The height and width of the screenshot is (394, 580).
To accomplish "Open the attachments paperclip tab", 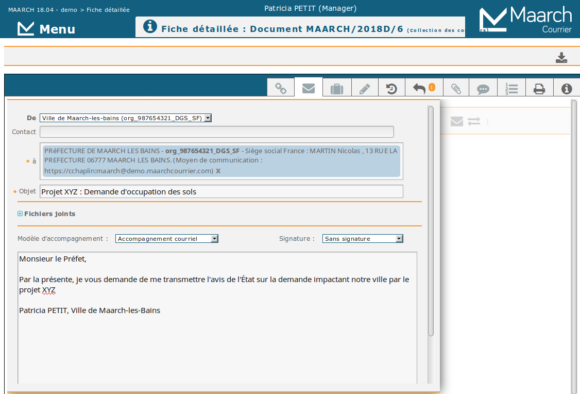I will (x=456, y=89).
